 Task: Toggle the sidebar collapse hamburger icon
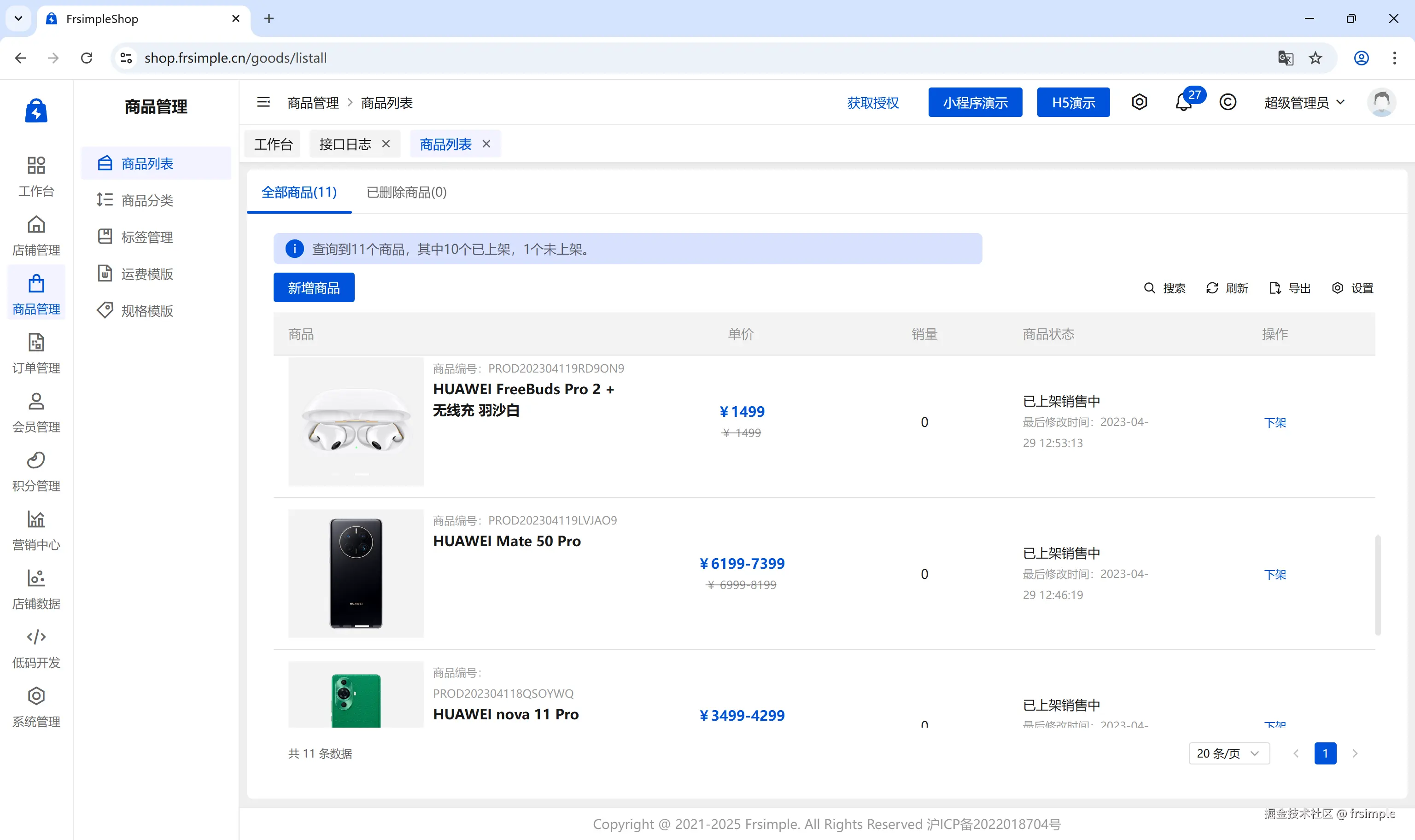coord(263,102)
